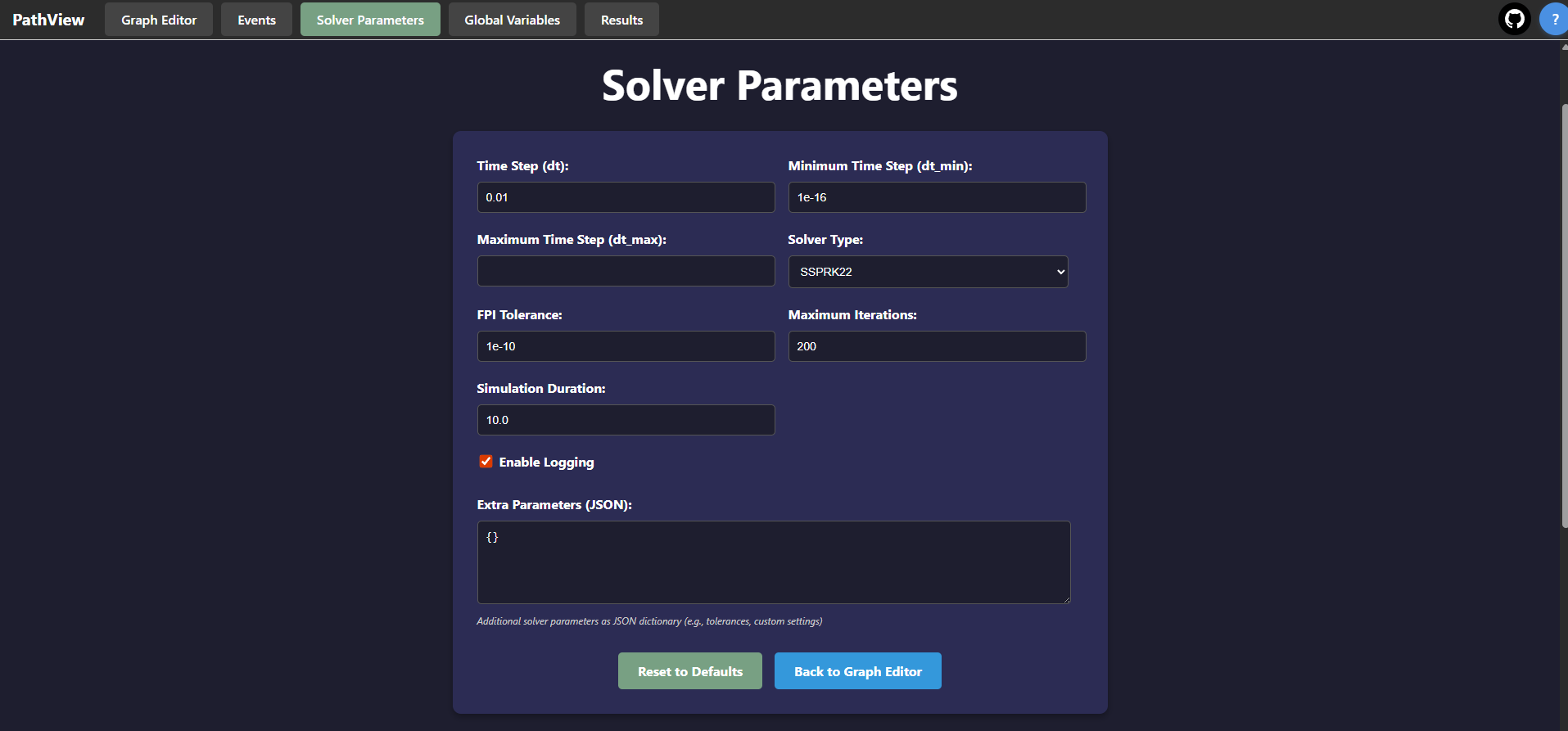Go to the Global Variables tab
The width and height of the screenshot is (1568, 731).
coord(513,20)
